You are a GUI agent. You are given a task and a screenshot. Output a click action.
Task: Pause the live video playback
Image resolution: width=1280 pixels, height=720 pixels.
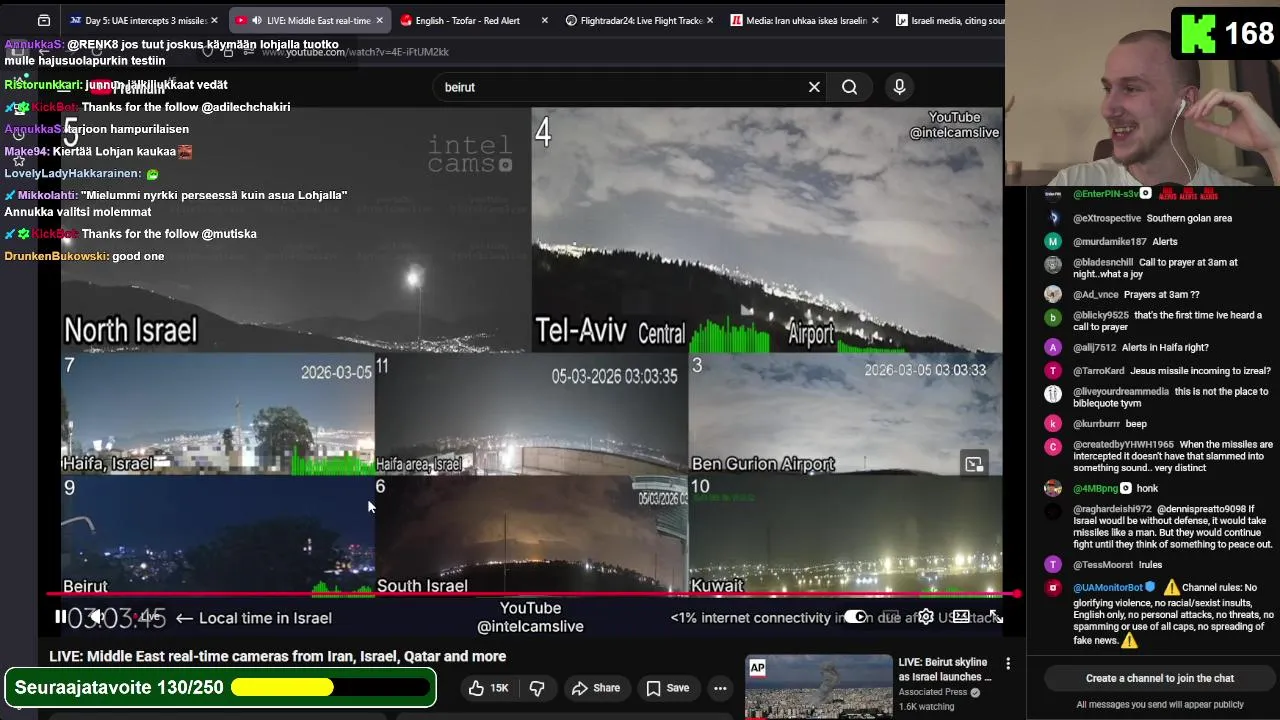(60, 617)
